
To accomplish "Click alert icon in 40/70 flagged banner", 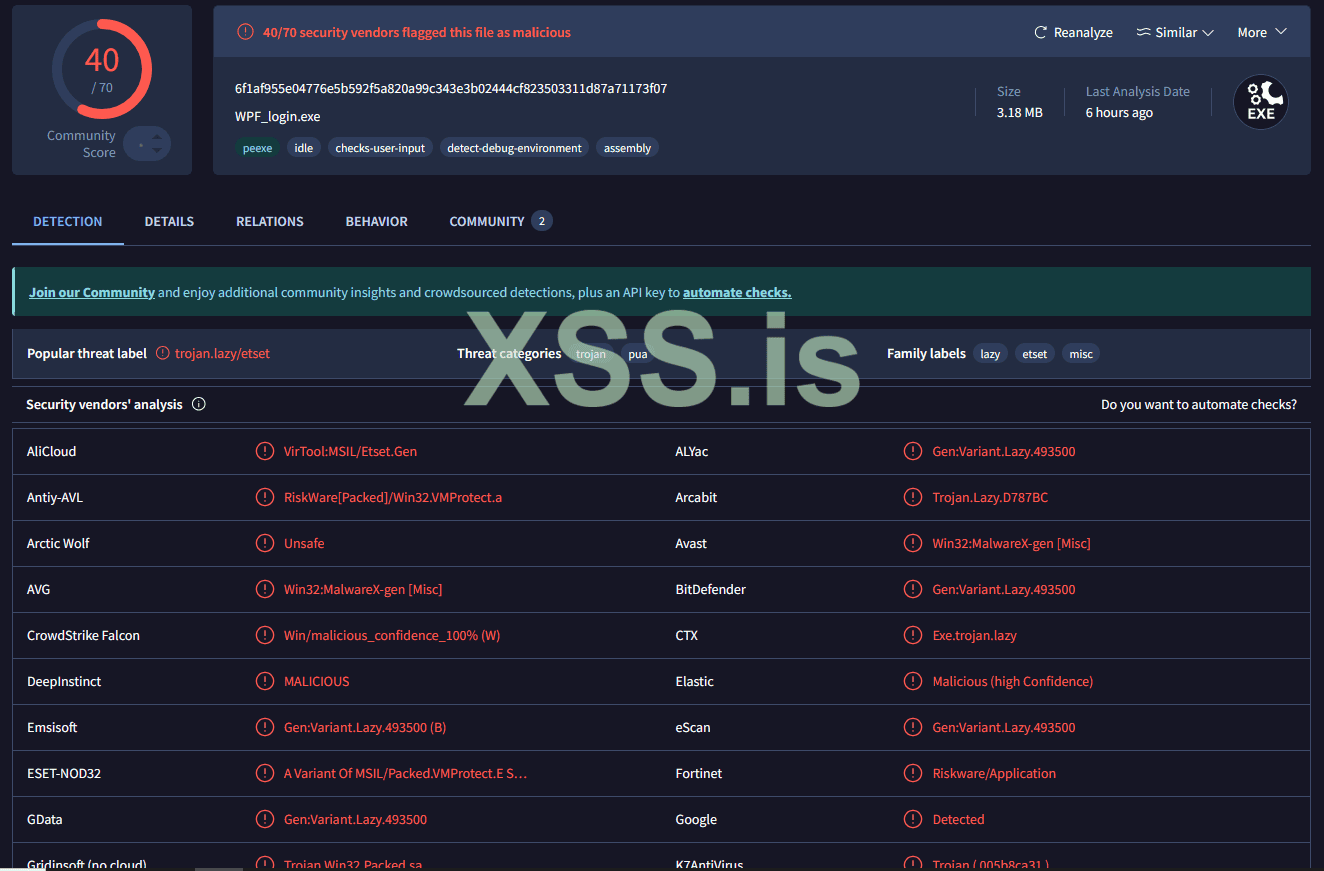I will pos(245,32).
